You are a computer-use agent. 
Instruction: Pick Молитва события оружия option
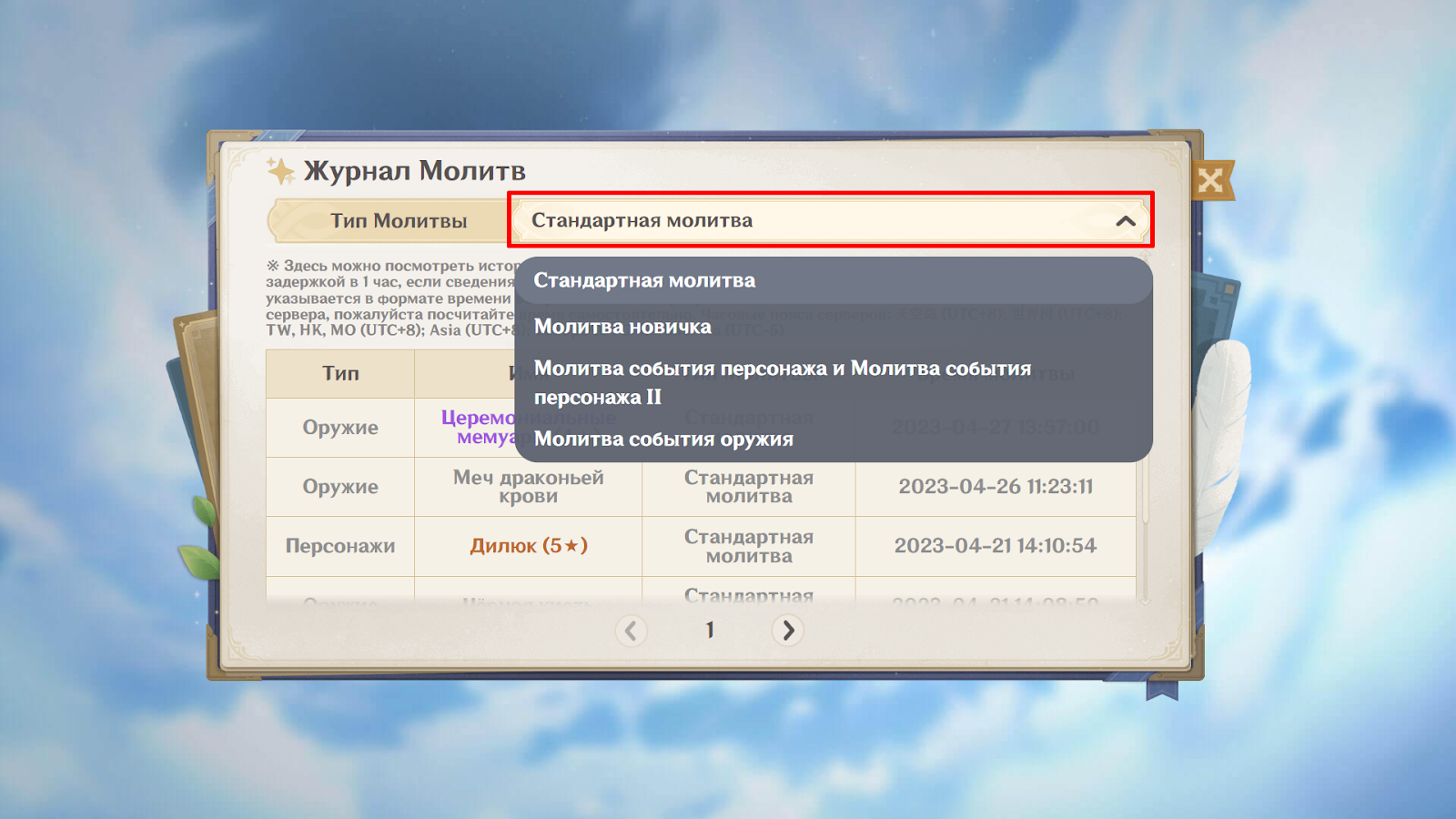(833, 440)
